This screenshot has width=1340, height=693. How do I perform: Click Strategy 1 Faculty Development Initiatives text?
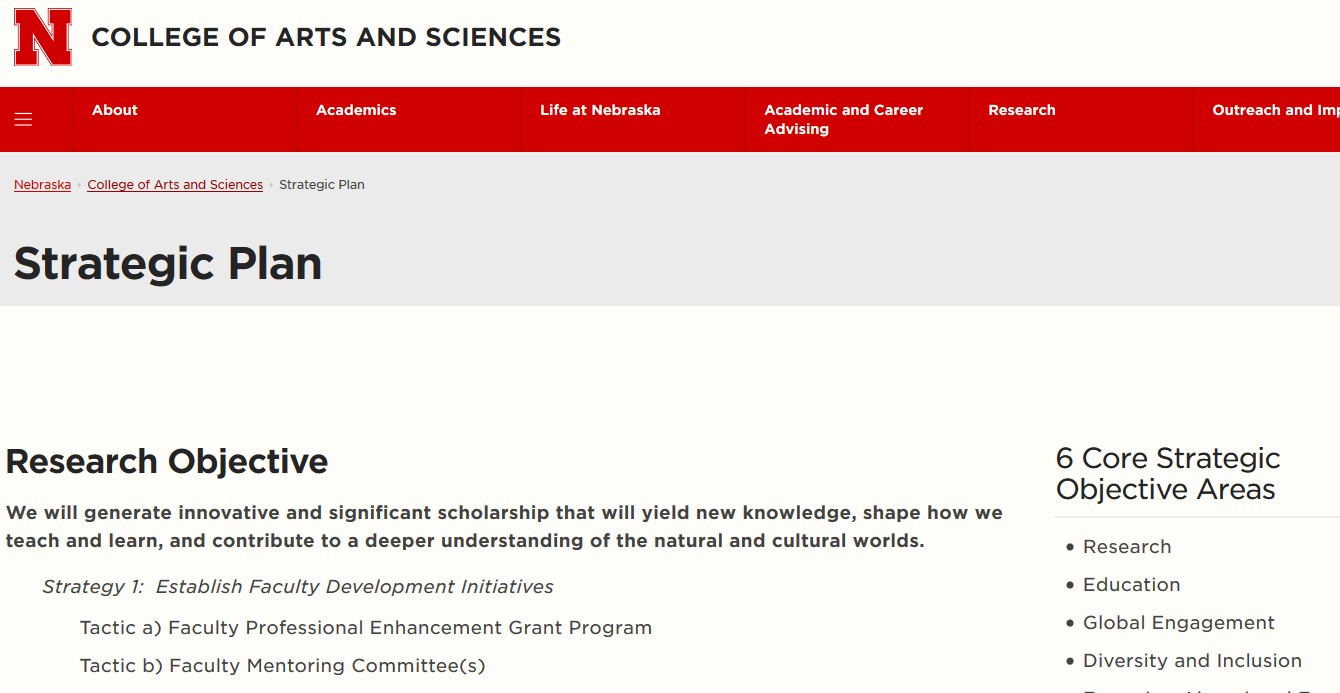tap(298, 587)
